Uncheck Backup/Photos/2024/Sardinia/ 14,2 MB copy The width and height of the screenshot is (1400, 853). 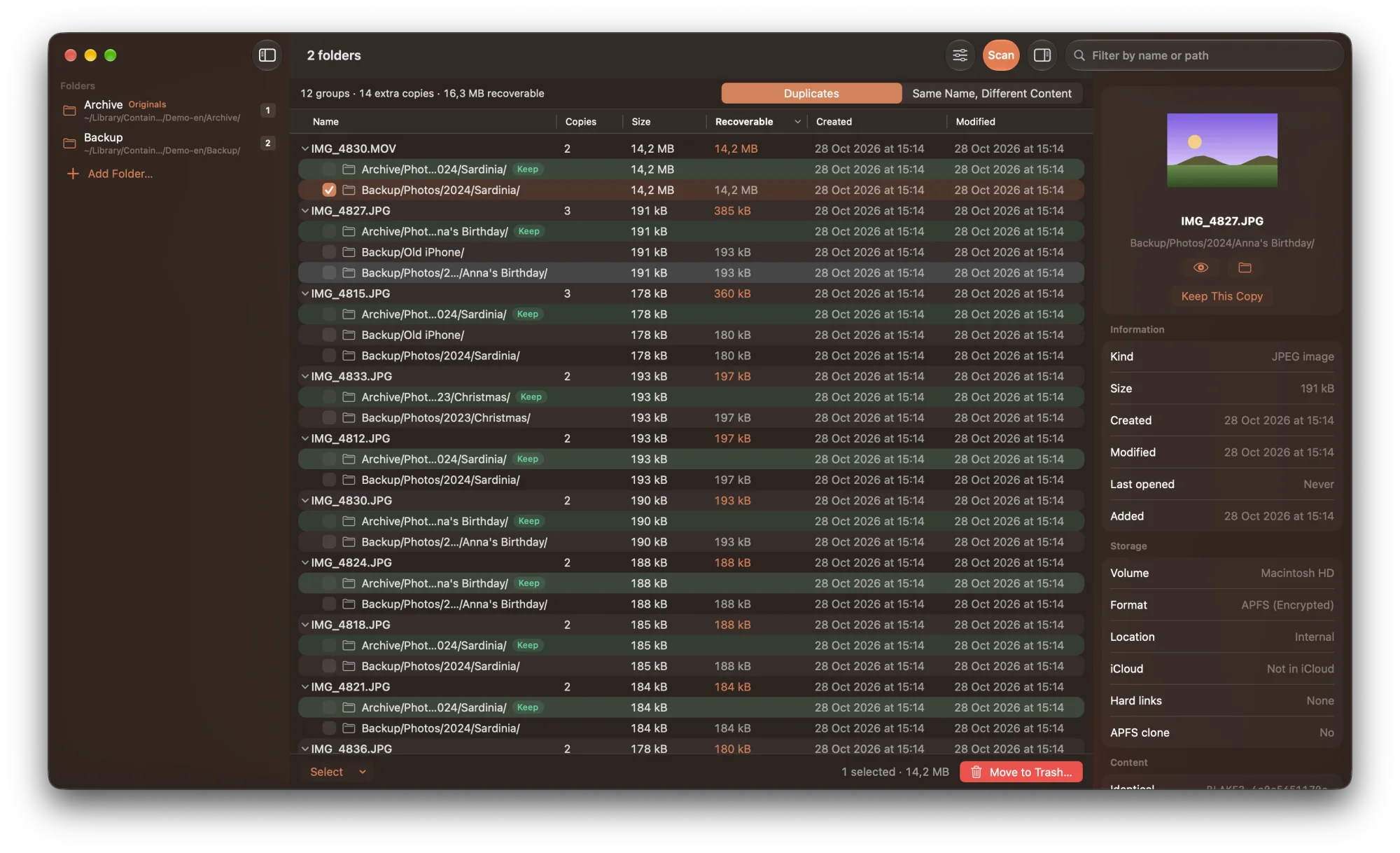coord(329,190)
